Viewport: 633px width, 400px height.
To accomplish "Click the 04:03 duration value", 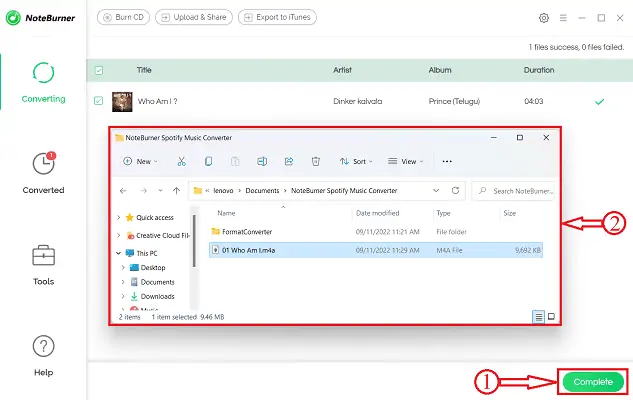I will [534, 101].
